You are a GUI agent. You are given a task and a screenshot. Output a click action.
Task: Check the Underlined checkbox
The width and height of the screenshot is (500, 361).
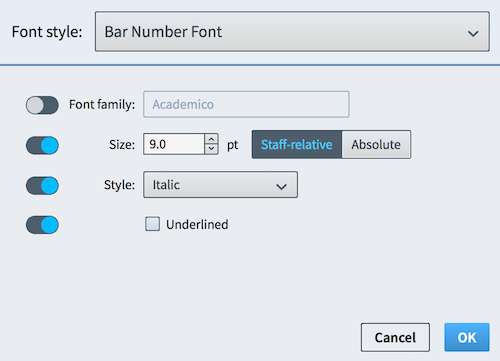click(x=152, y=224)
